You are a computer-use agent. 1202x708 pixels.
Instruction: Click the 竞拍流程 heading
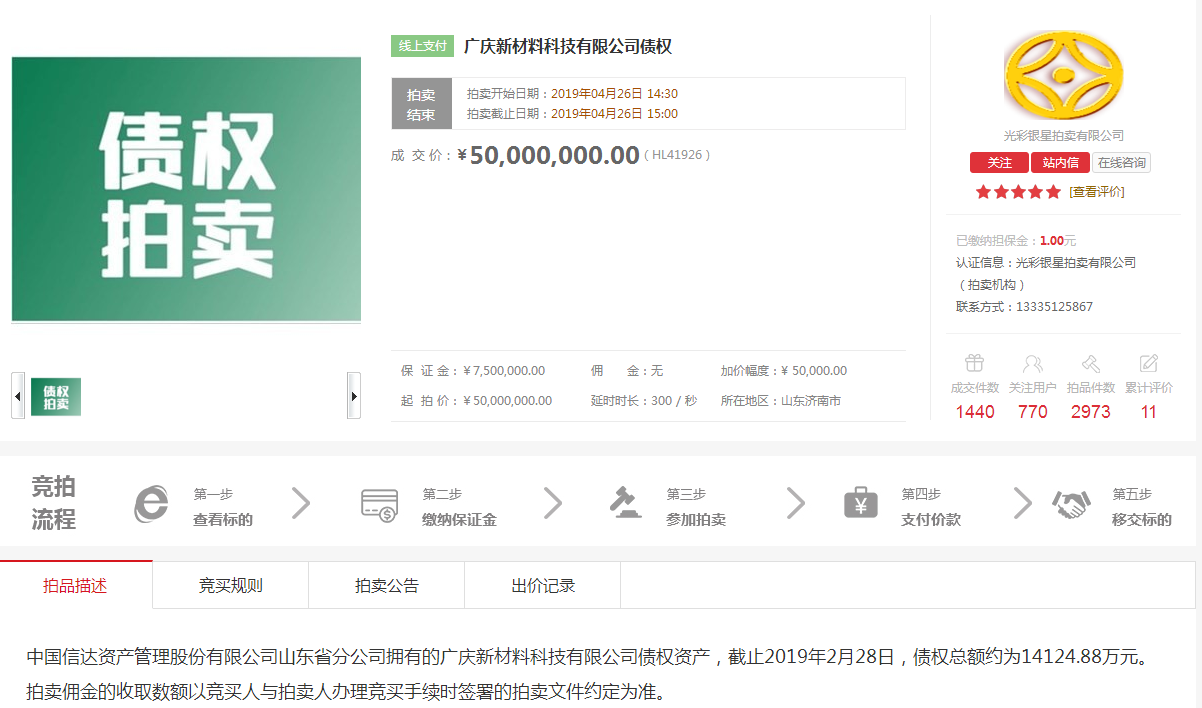tap(54, 503)
